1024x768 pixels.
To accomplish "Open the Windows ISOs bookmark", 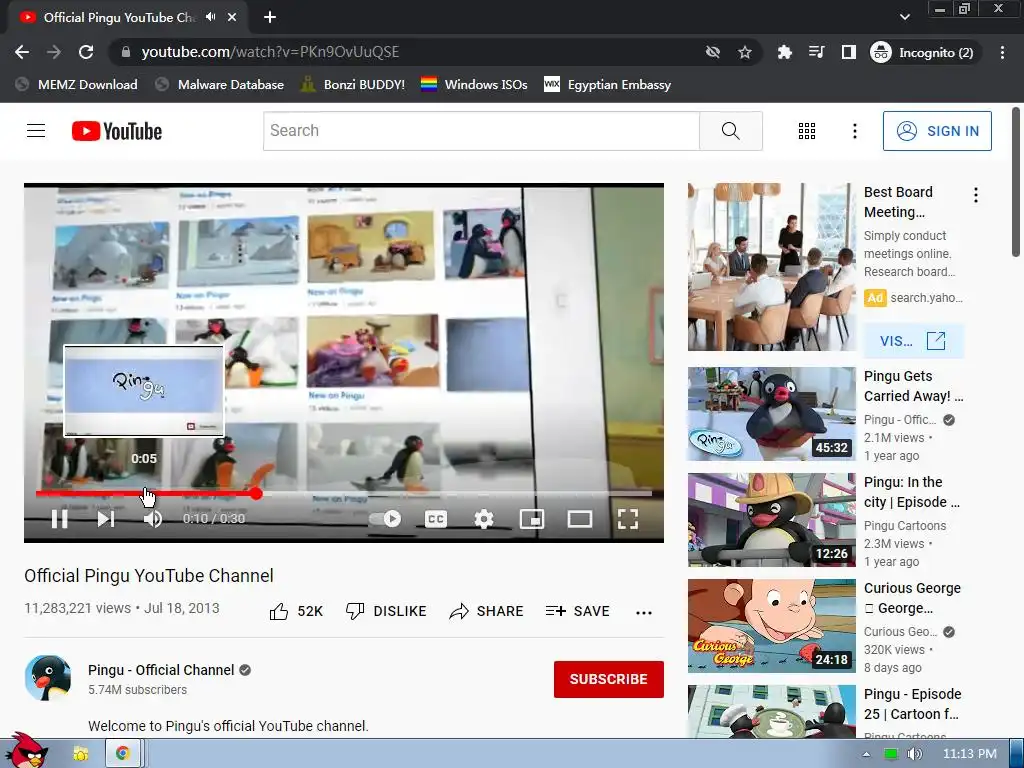I will pyautogui.click(x=474, y=85).
